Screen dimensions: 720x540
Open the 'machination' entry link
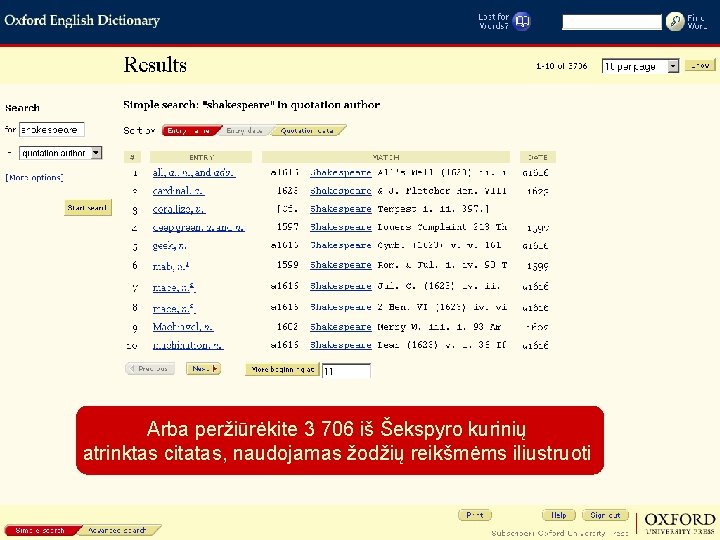(x=188, y=345)
